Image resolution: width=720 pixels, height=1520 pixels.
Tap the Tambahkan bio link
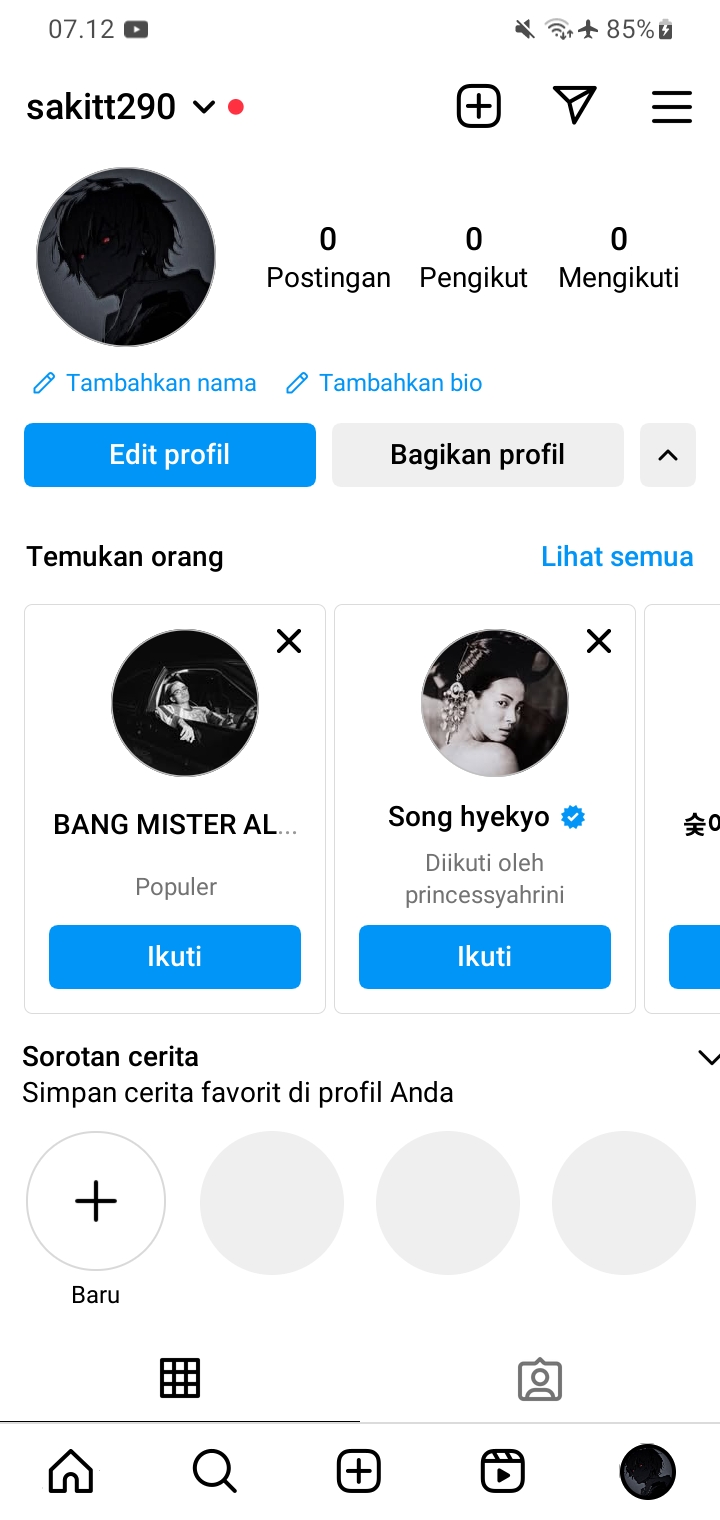coord(400,383)
